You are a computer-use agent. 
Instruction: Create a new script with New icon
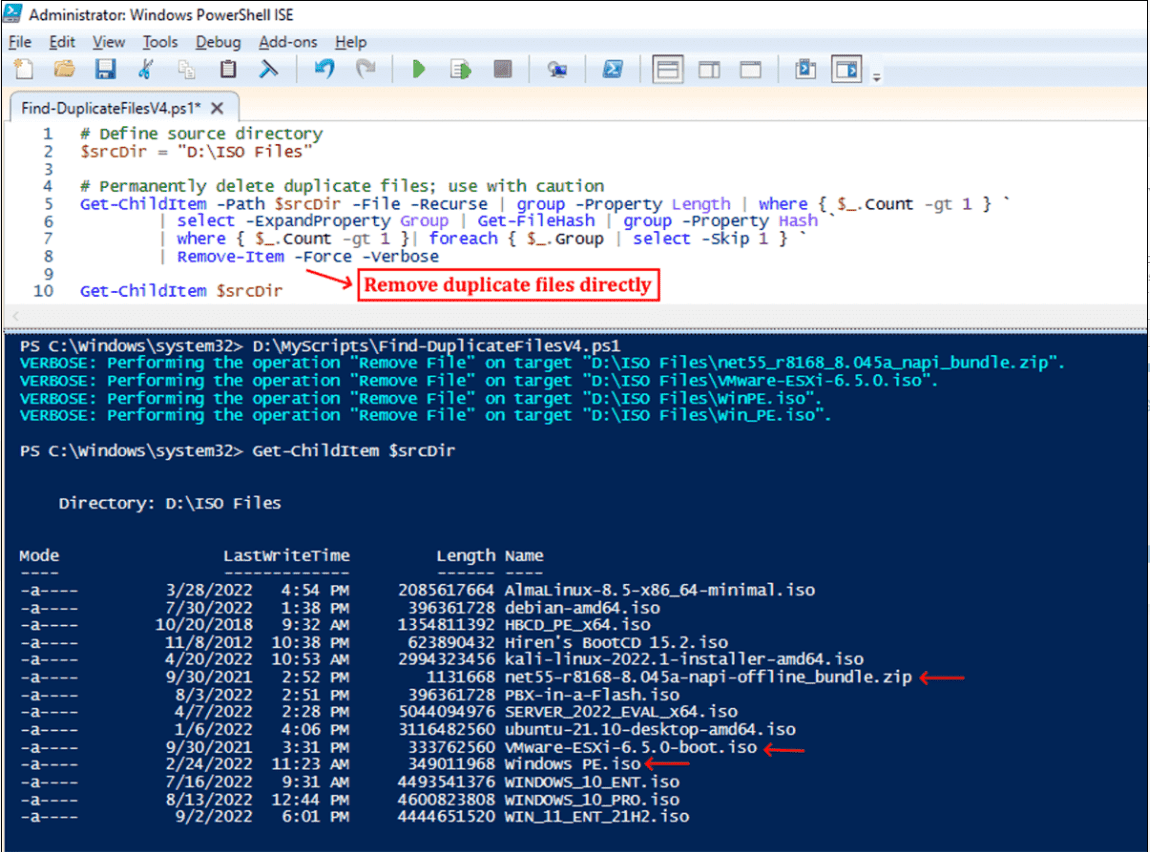23,69
